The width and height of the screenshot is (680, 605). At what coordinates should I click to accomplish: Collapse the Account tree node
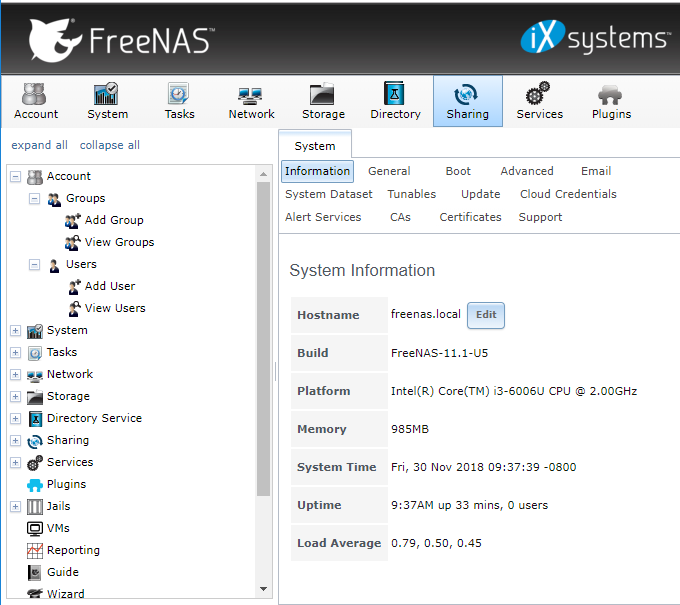click(15, 177)
